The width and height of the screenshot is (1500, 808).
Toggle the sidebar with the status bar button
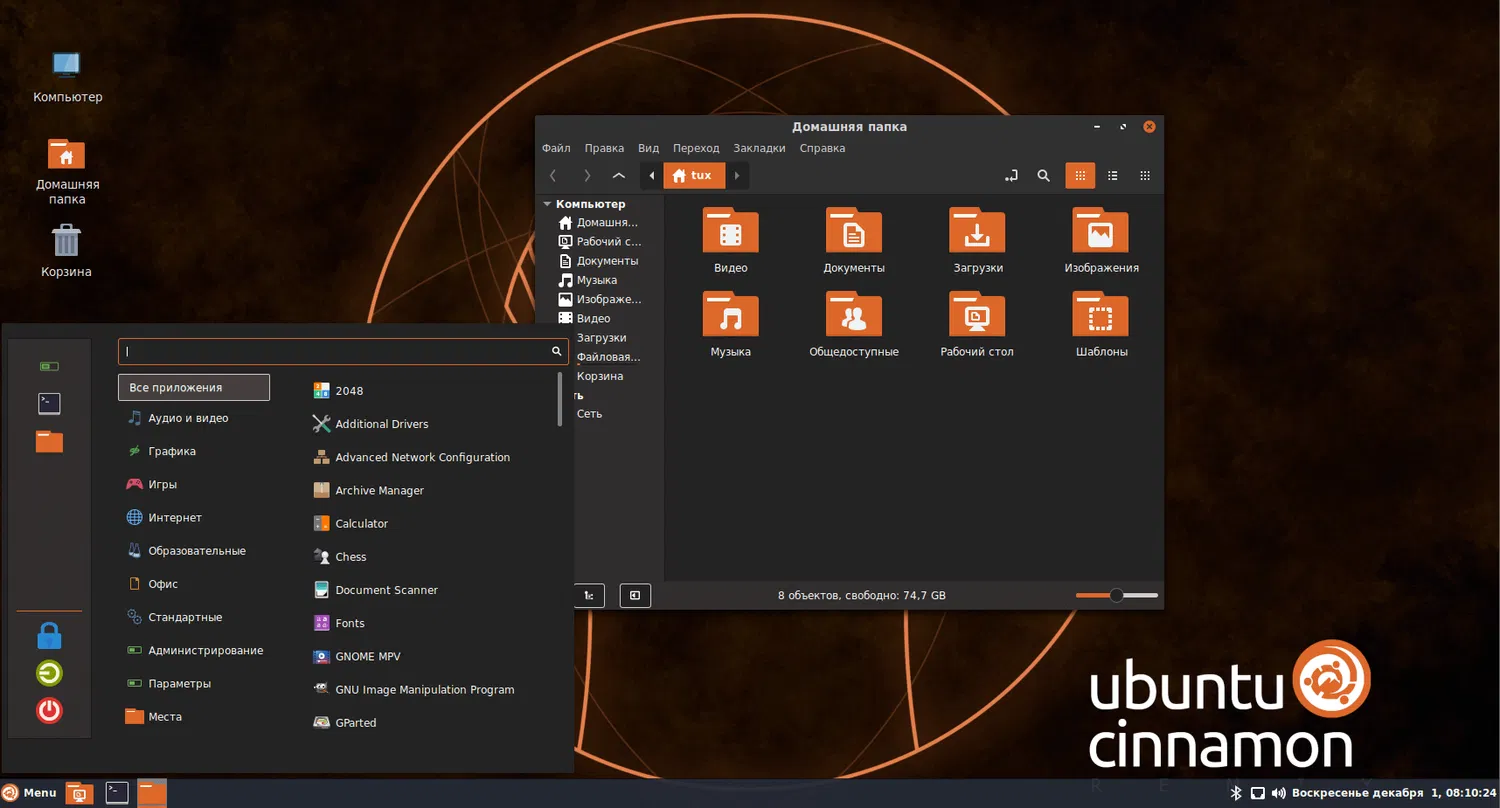click(635, 596)
